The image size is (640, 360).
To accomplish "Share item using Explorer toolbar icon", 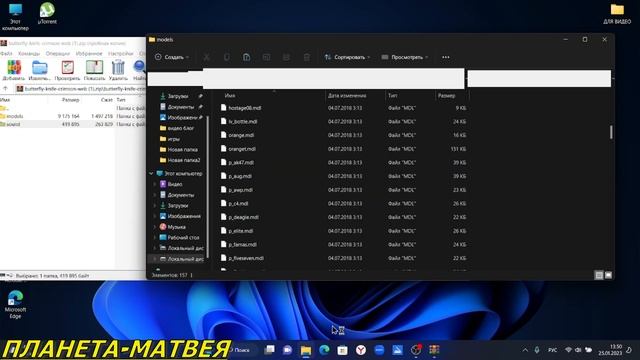I will click(287, 57).
